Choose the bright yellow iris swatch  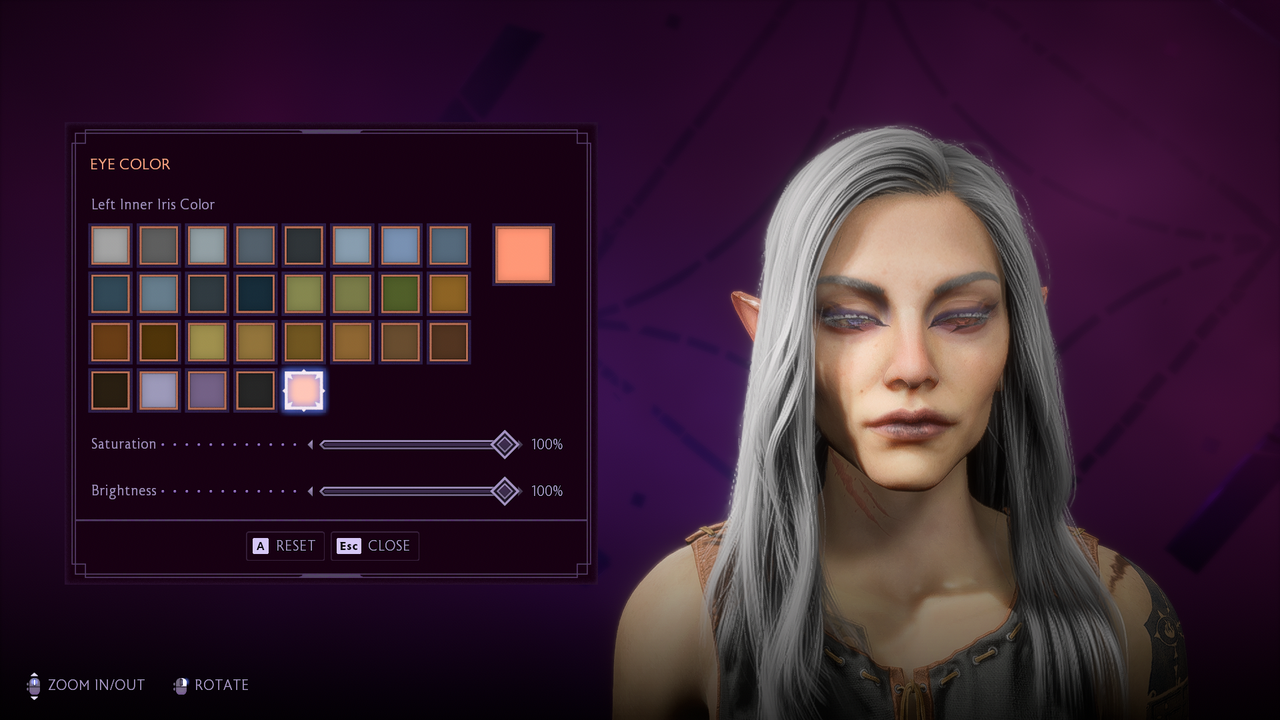(x=207, y=342)
